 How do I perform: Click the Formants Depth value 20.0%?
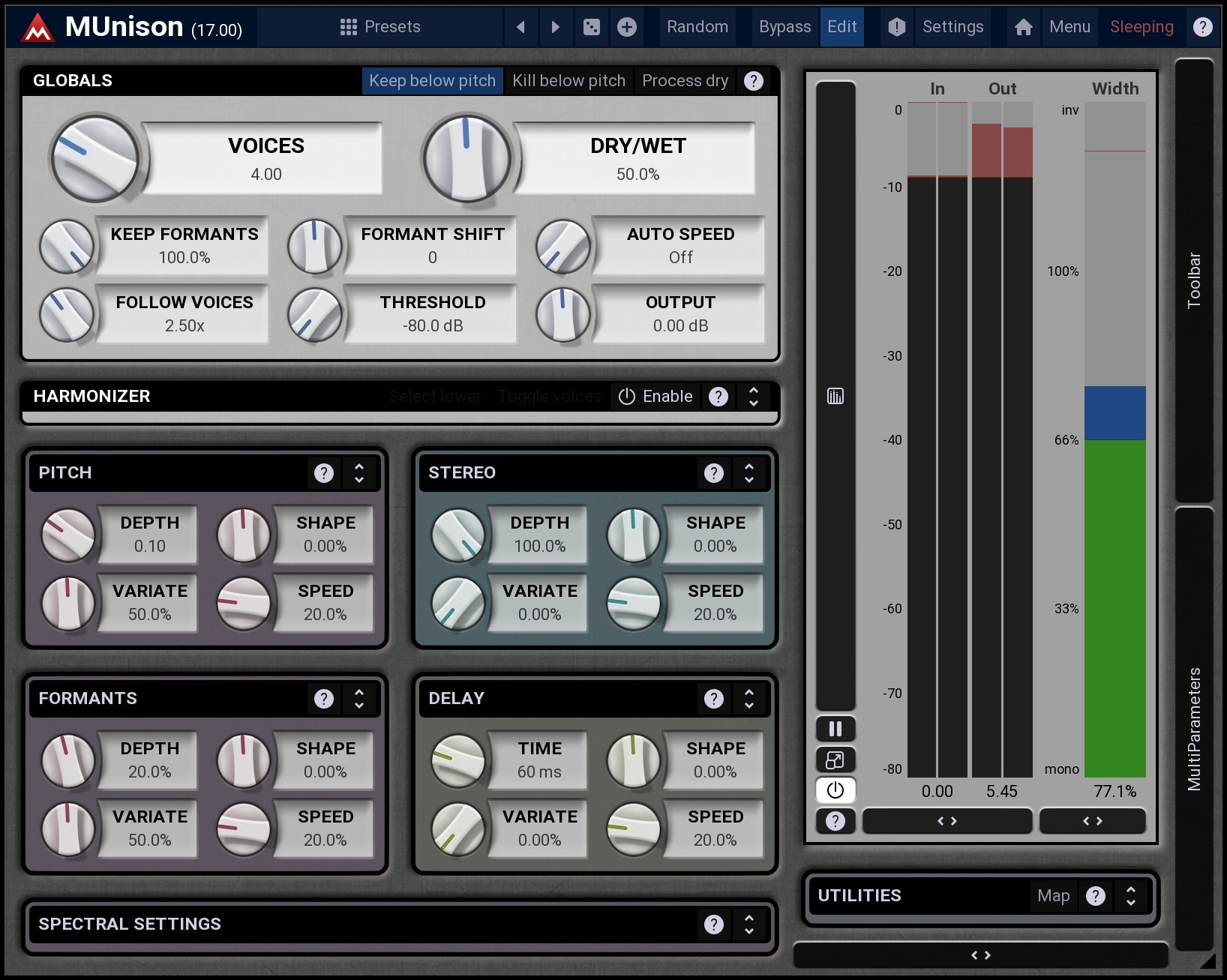(x=150, y=772)
